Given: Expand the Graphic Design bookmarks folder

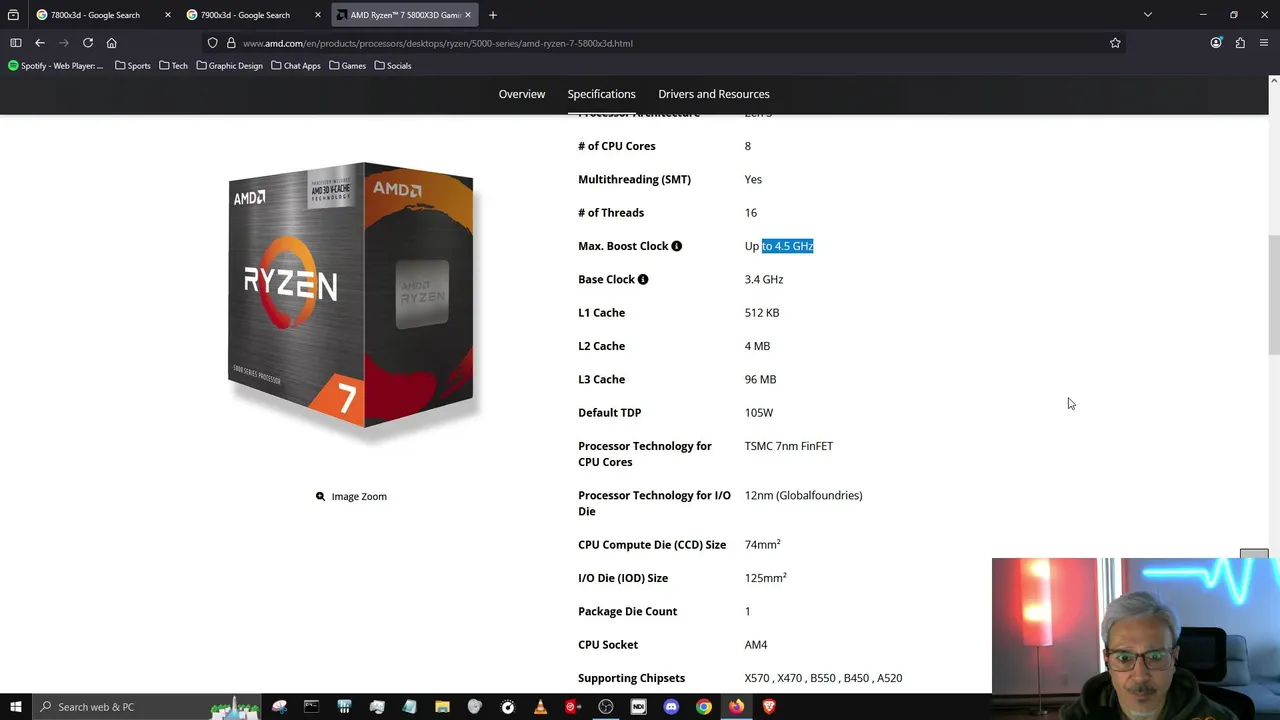Looking at the screenshot, I should point(229,66).
